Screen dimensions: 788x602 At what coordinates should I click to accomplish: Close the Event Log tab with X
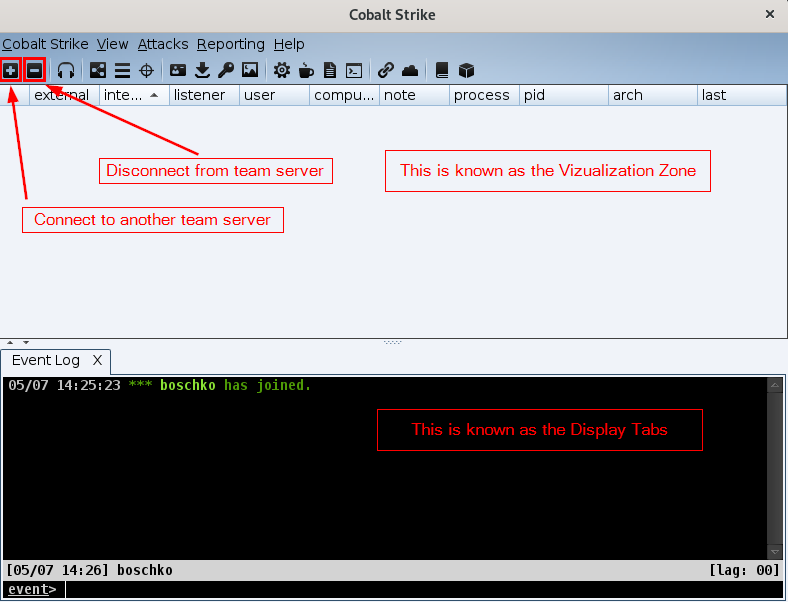pos(97,360)
